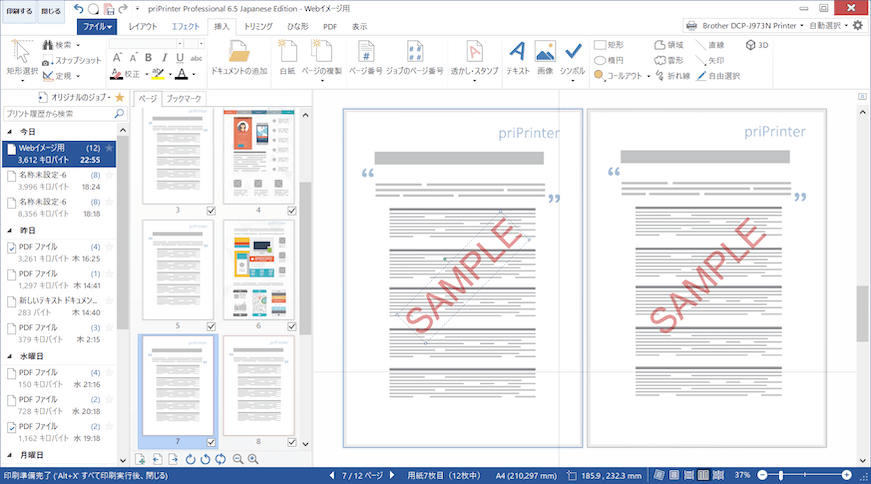Add a new page below the thumbnail list
This screenshot has width=871, height=484.
pos(141,459)
